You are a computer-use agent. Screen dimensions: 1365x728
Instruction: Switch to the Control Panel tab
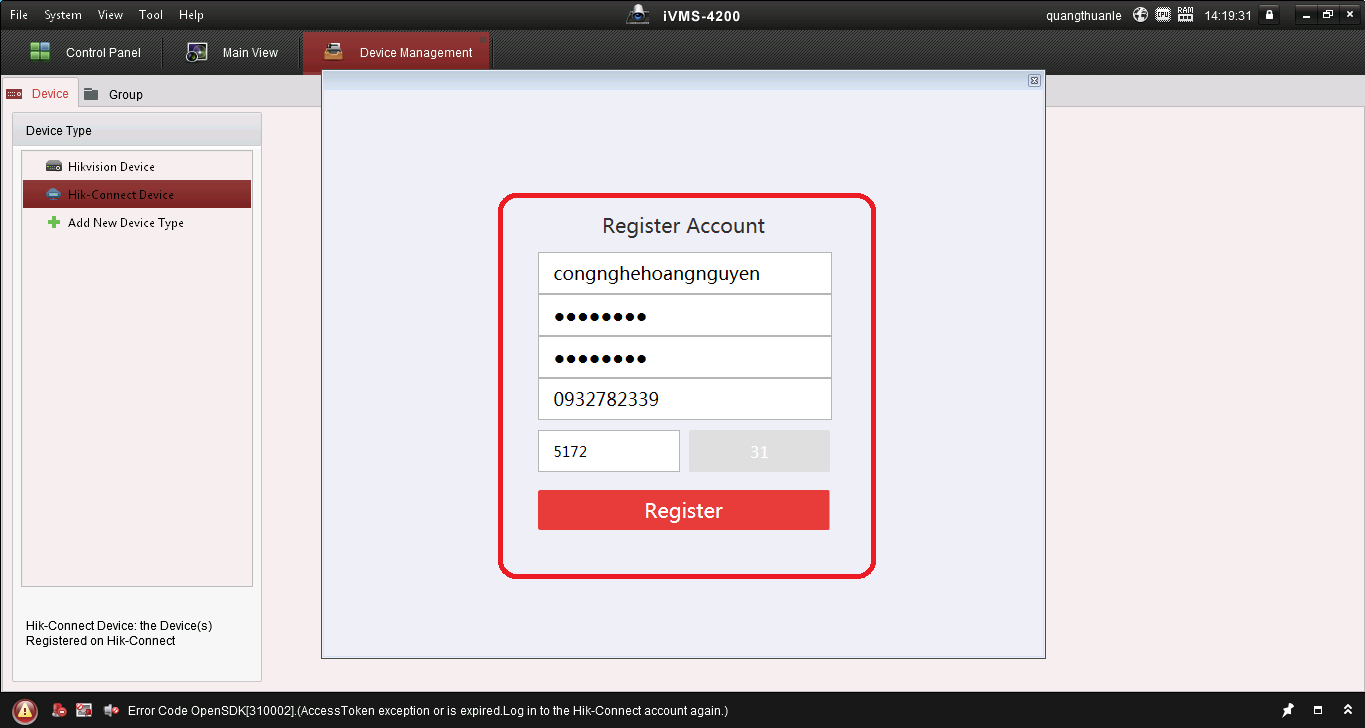(x=86, y=53)
